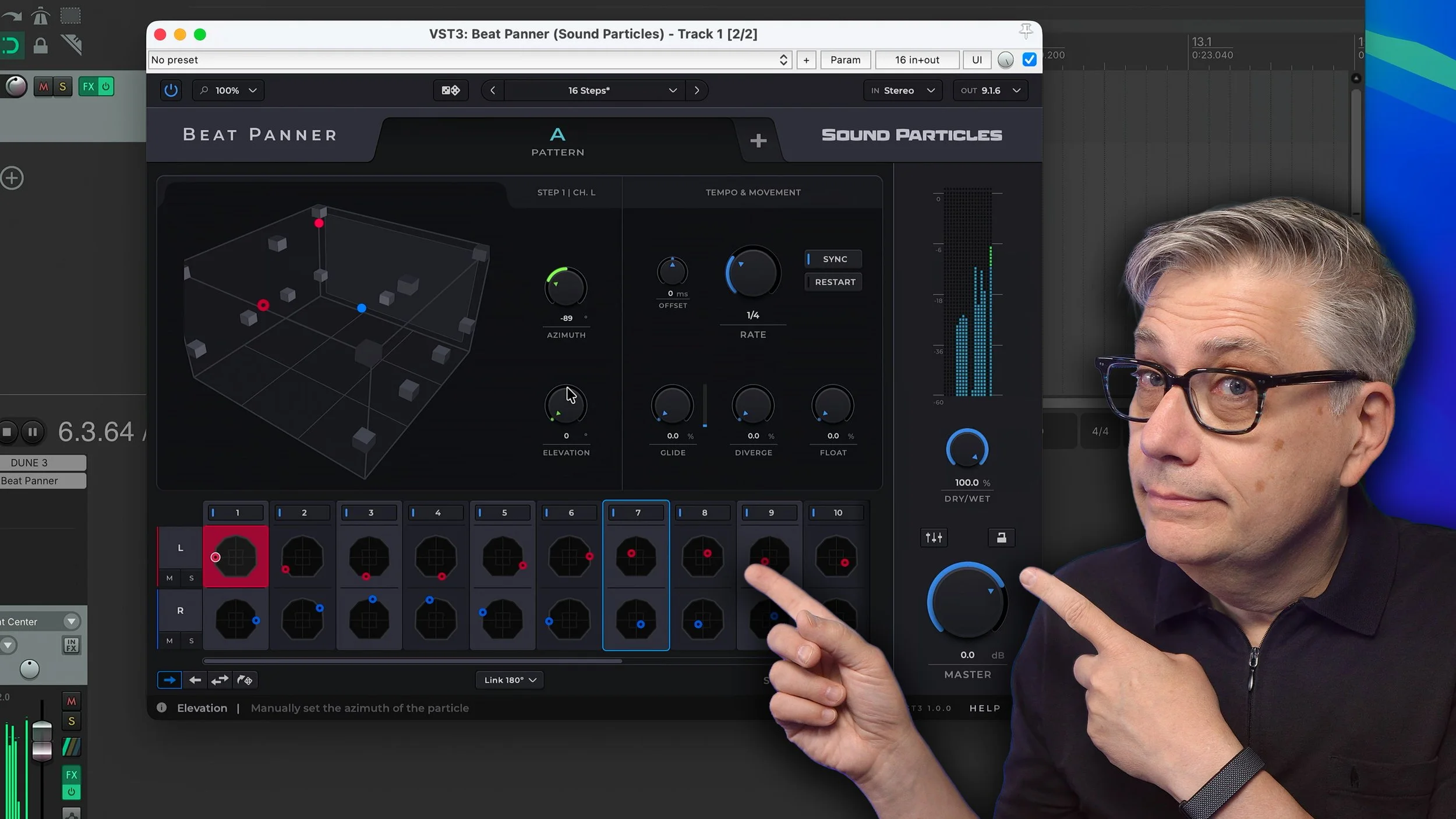Select the R channel row label
Screen dimensions: 1456x819
[181, 610]
